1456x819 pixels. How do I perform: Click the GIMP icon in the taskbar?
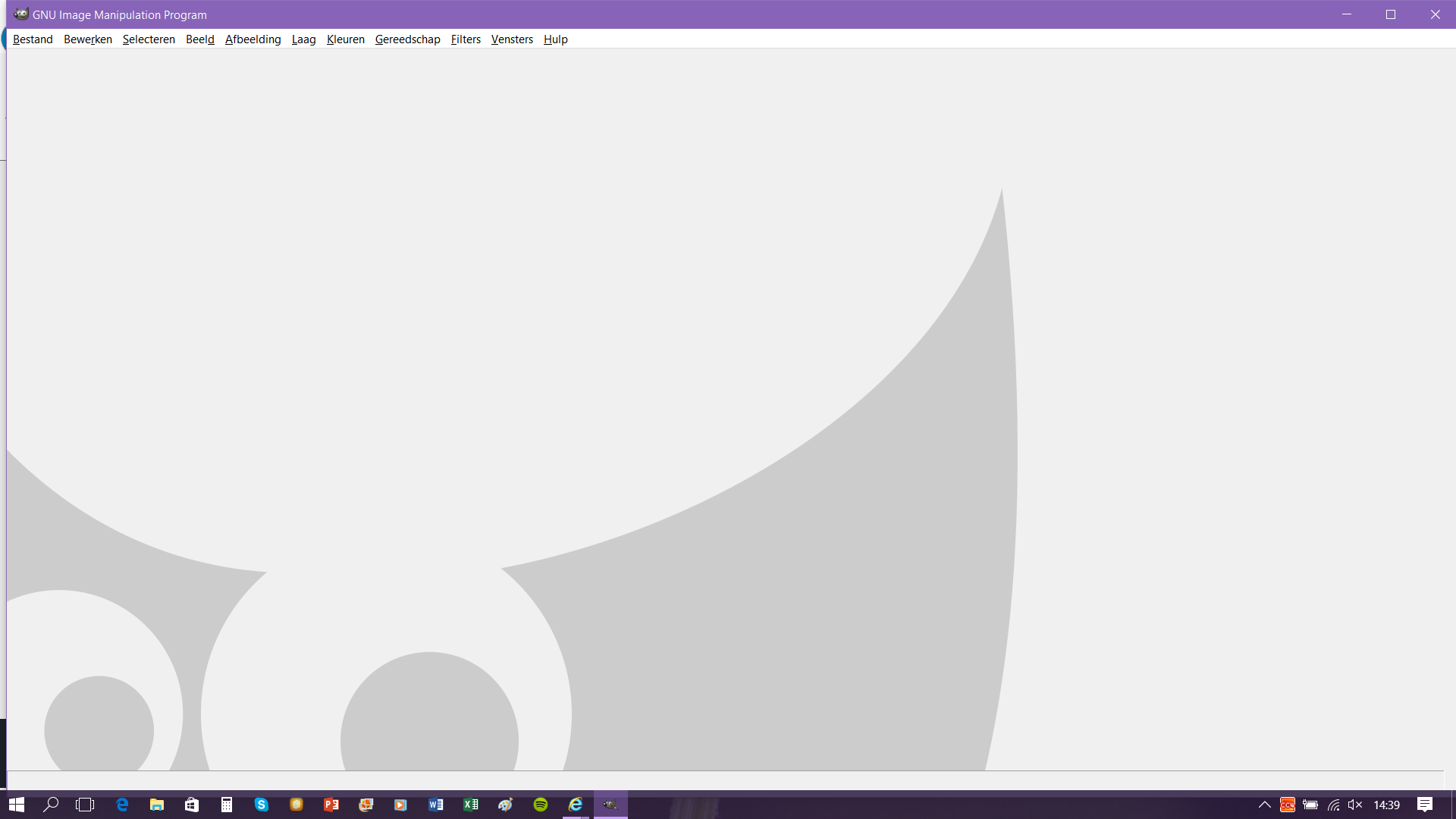[x=610, y=805]
